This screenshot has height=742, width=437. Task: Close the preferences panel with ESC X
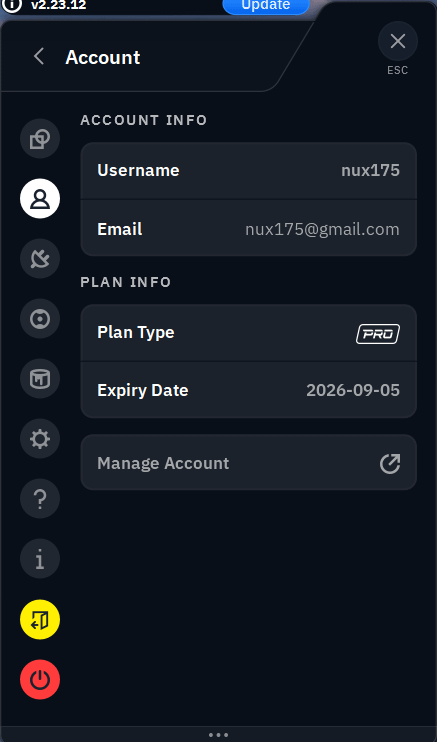[398, 41]
